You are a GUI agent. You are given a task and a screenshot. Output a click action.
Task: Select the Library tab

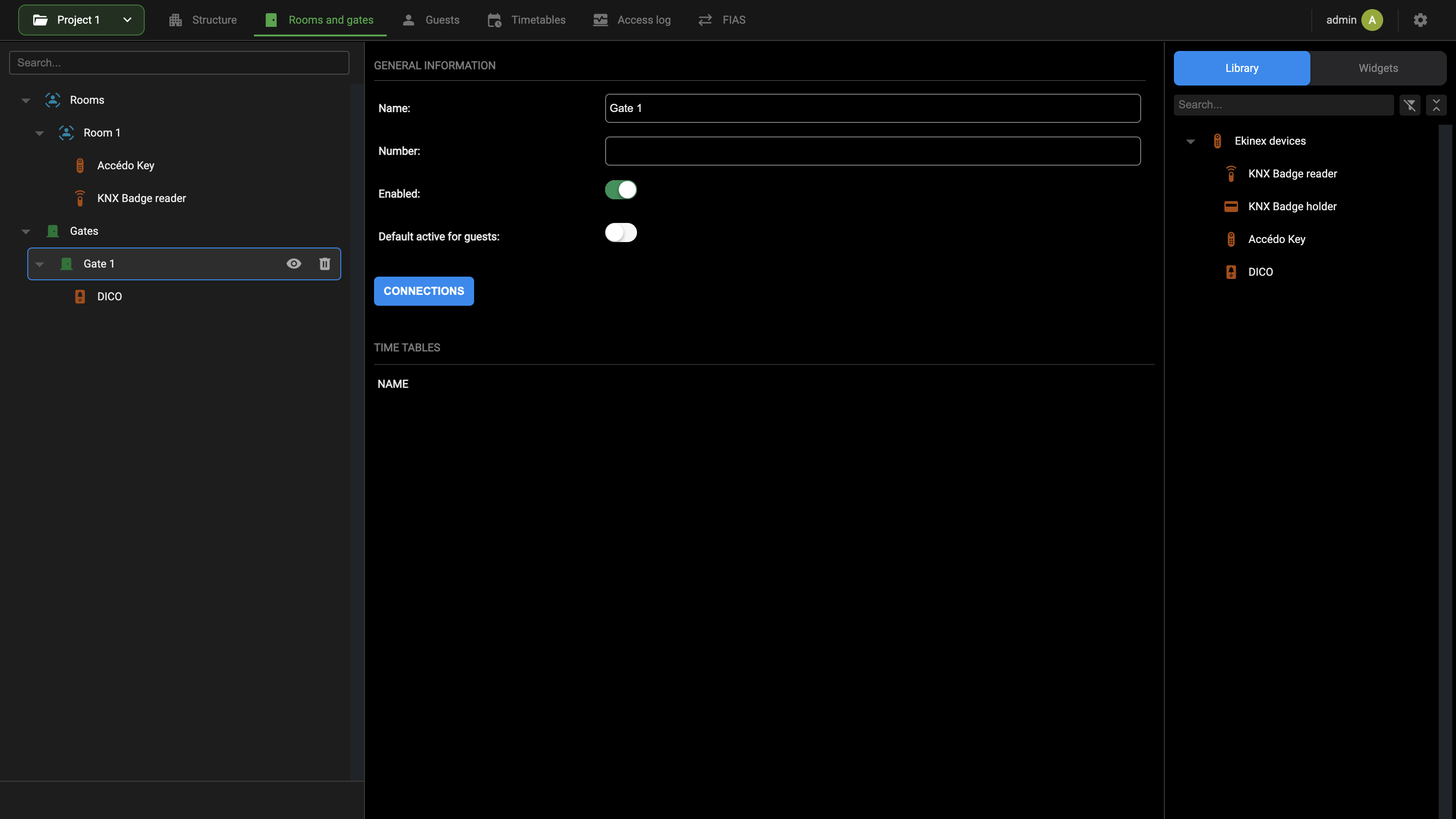click(x=1242, y=68)
